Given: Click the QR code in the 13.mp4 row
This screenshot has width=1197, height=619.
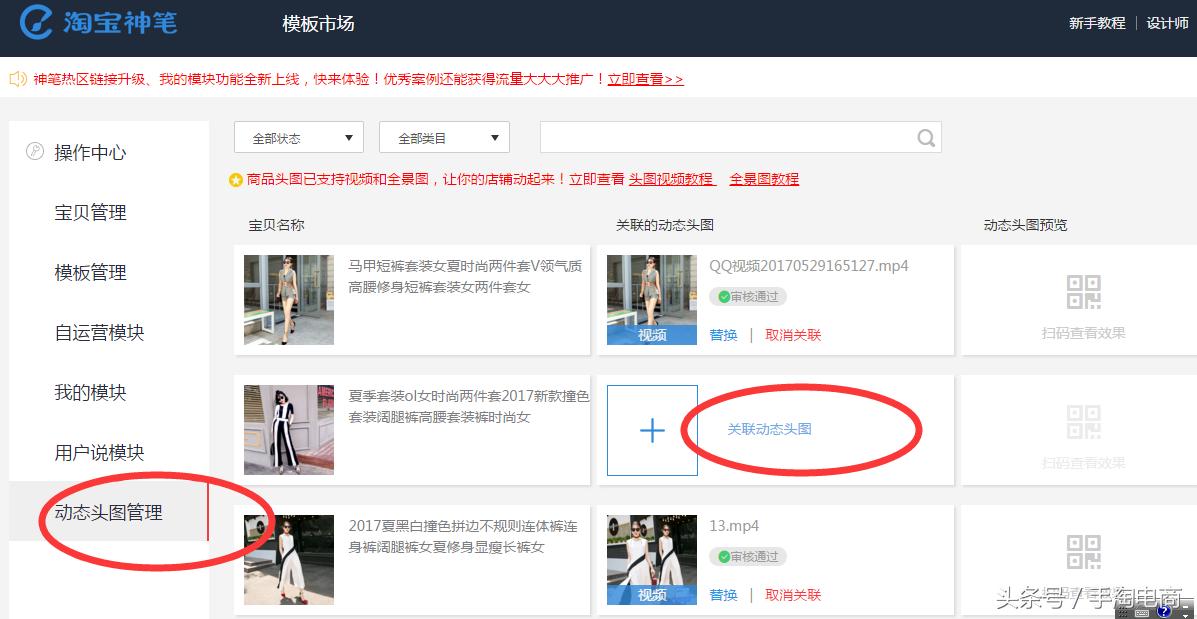Looking at the screenshot, I should [x=1086, y=549].
